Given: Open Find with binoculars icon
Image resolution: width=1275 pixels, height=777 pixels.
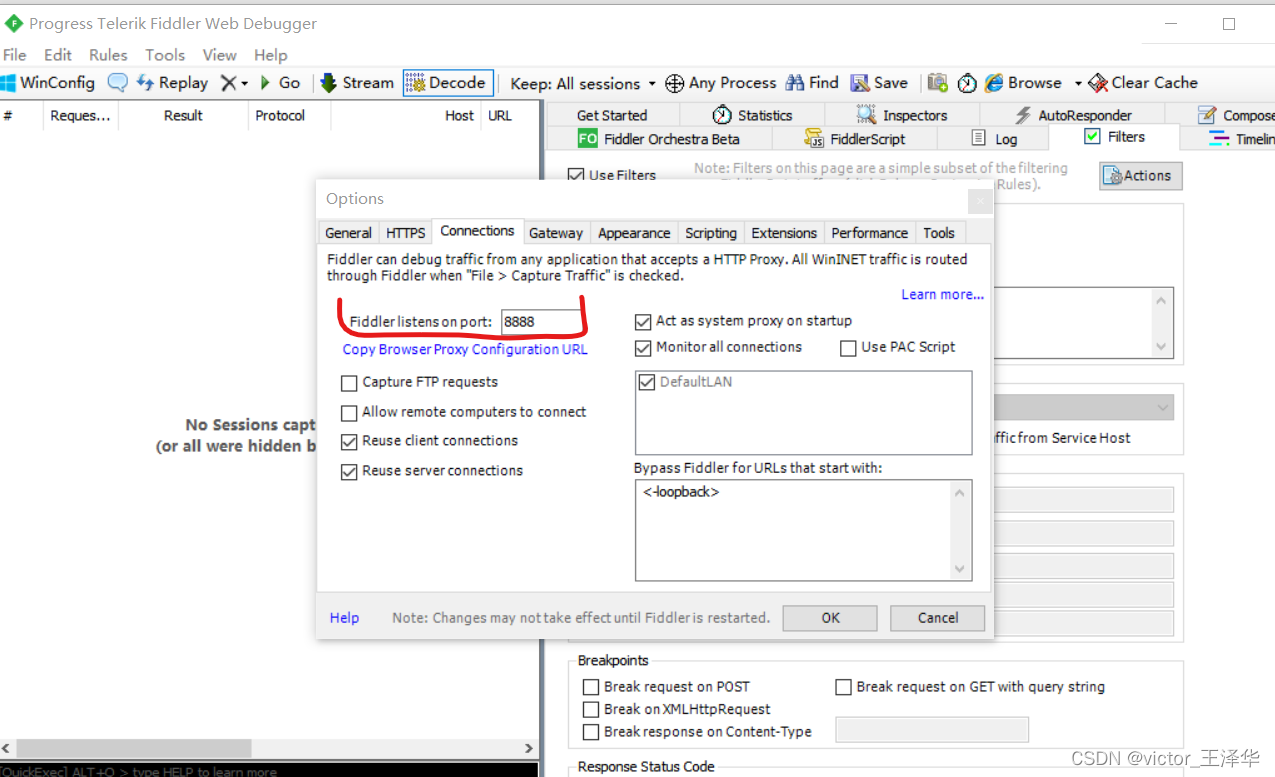Looking at the screenshot, I should point(812,83).
